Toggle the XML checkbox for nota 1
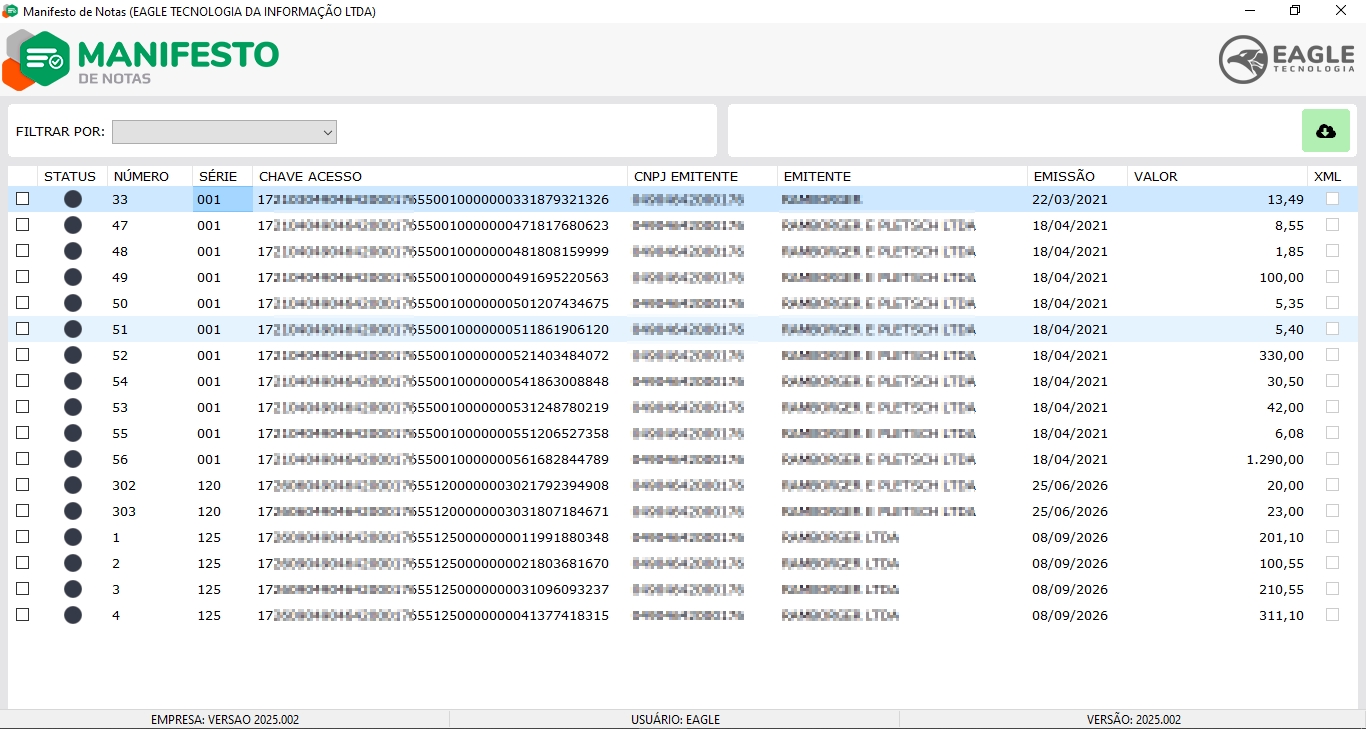Image resolution: width=1366 pixels, height=729 pixels. [1332, 537]
